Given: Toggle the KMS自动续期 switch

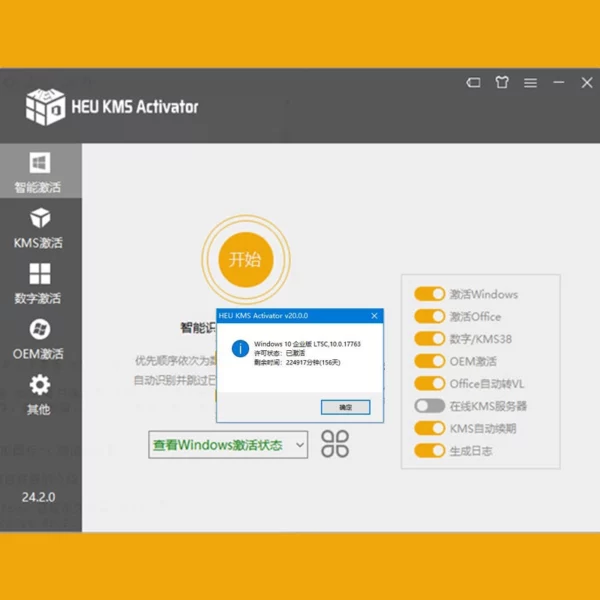Looking at the screenshot, I should [430, 428].
